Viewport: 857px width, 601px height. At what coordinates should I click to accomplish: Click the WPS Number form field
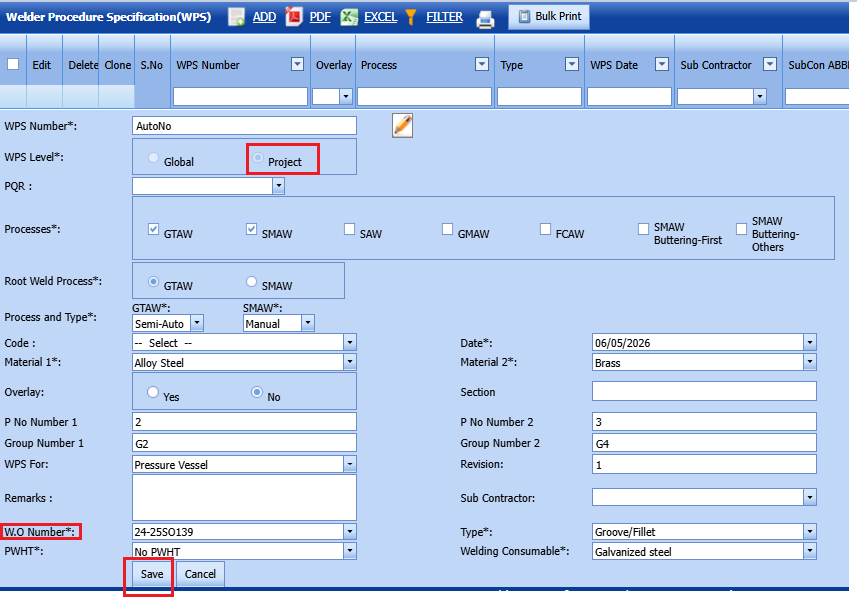(244, 126)
